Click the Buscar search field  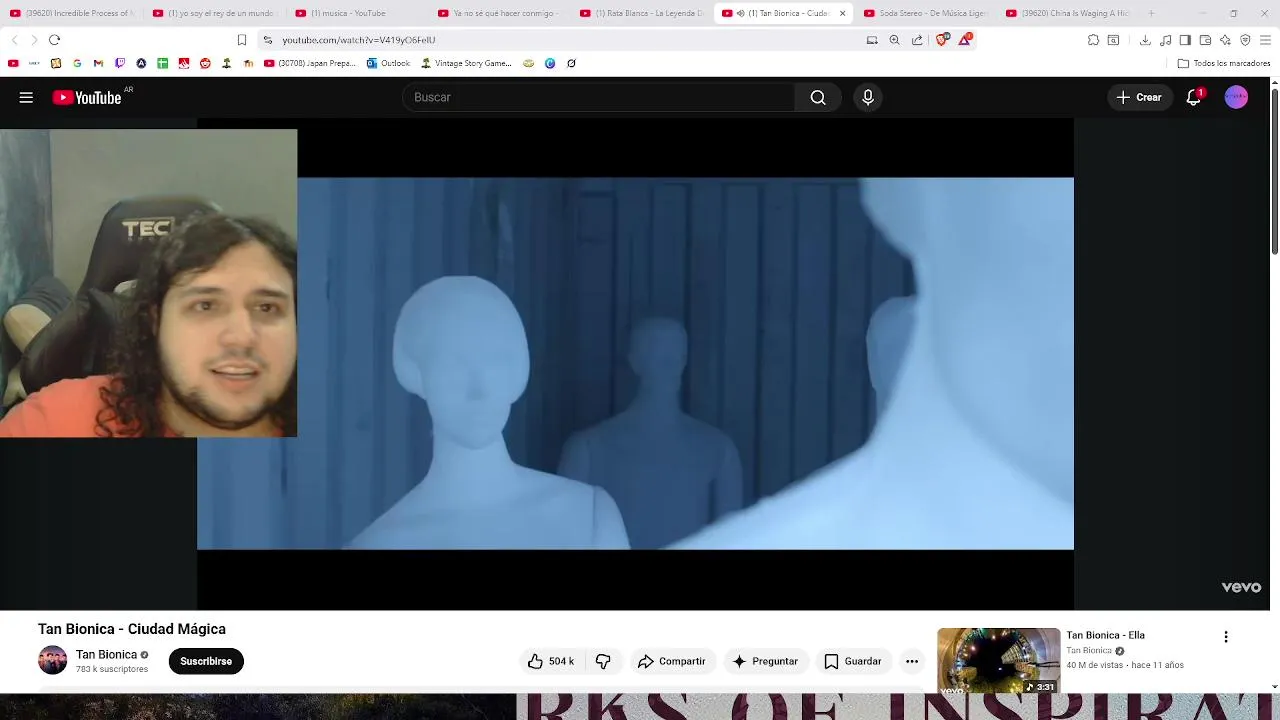[x=598, y=97]
